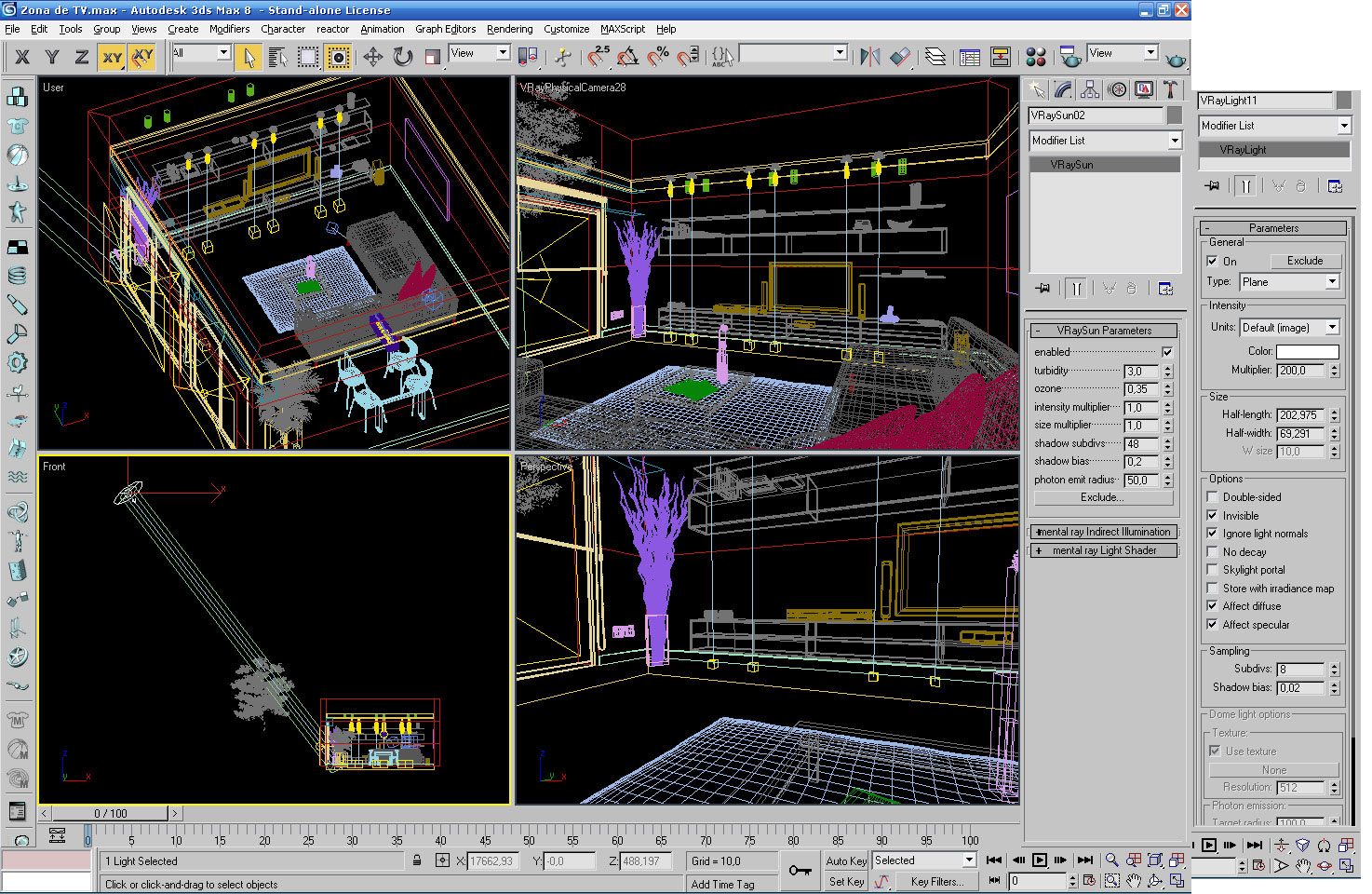Toggle the Affect specular checkbox
This screenshot has width=1372, height=894.
pyautogui.click(x=1212, y=625)
